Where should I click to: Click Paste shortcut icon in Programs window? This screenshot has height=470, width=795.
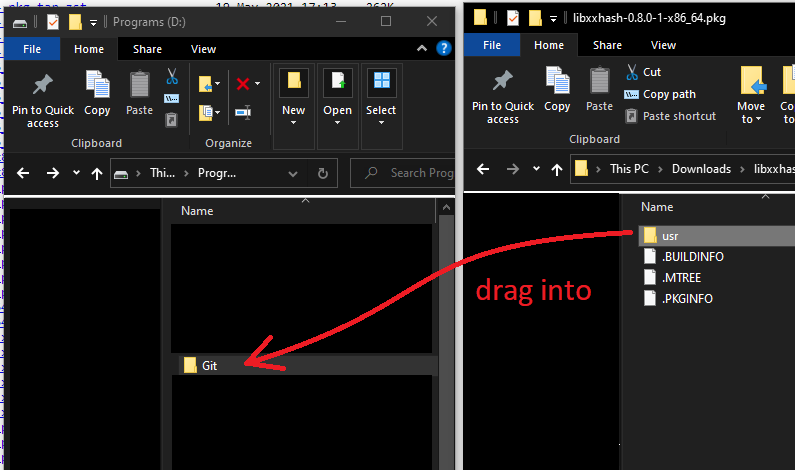pyautogui.click(x=171, y=120)
